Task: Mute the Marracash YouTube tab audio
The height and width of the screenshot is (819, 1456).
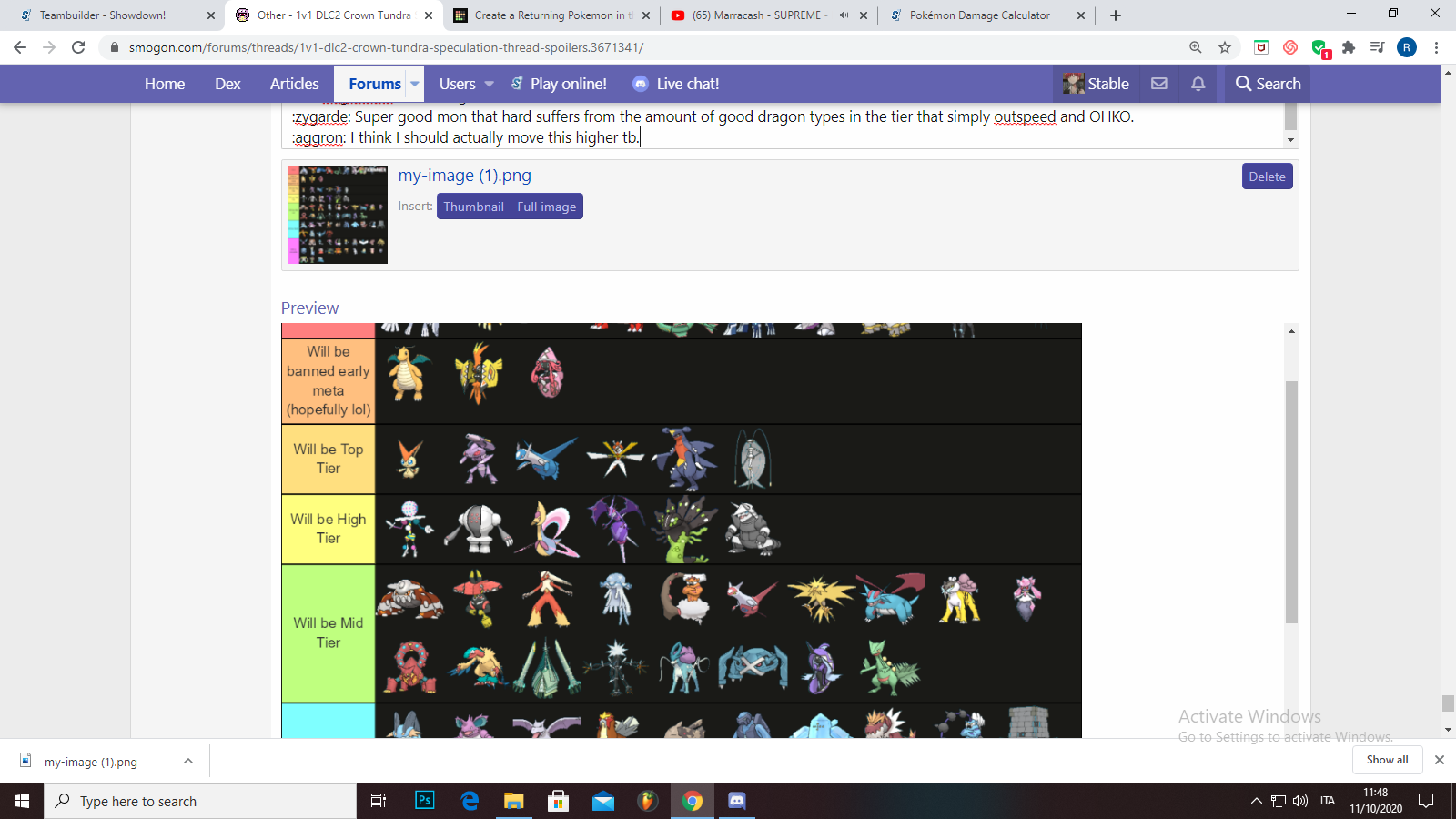Action: pos(844,15)
